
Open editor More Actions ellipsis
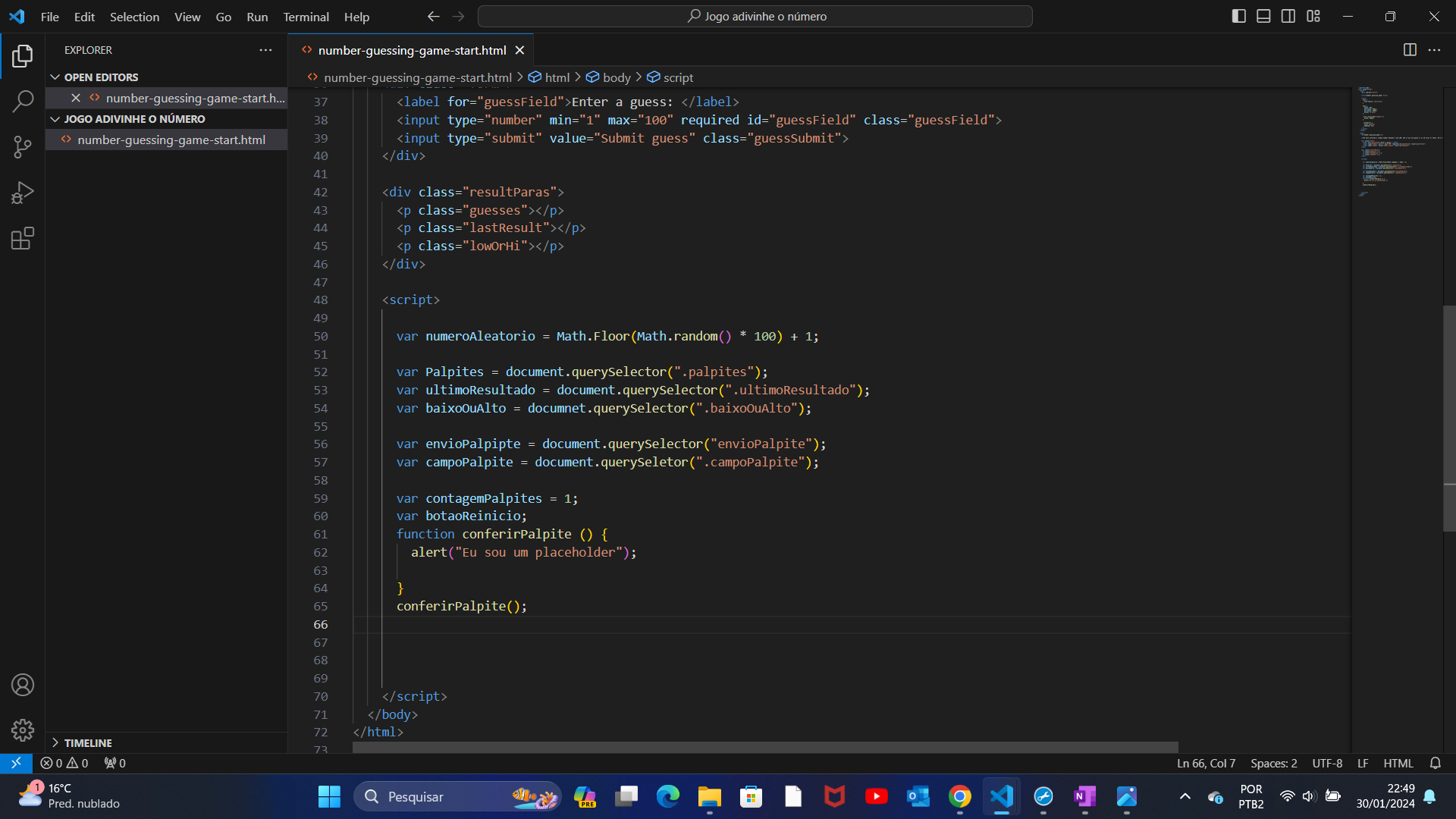[x=1434, y=50]
